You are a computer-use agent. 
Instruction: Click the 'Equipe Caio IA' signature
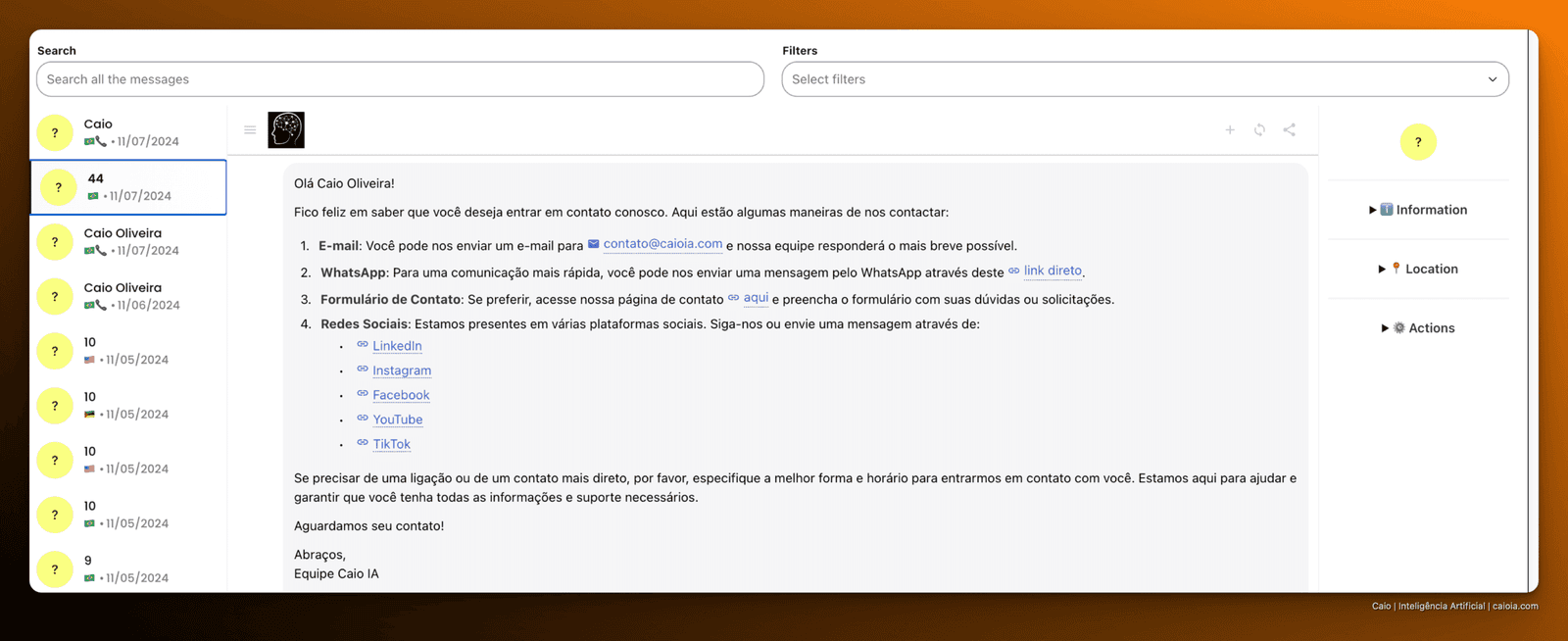(x=336, y=574)
